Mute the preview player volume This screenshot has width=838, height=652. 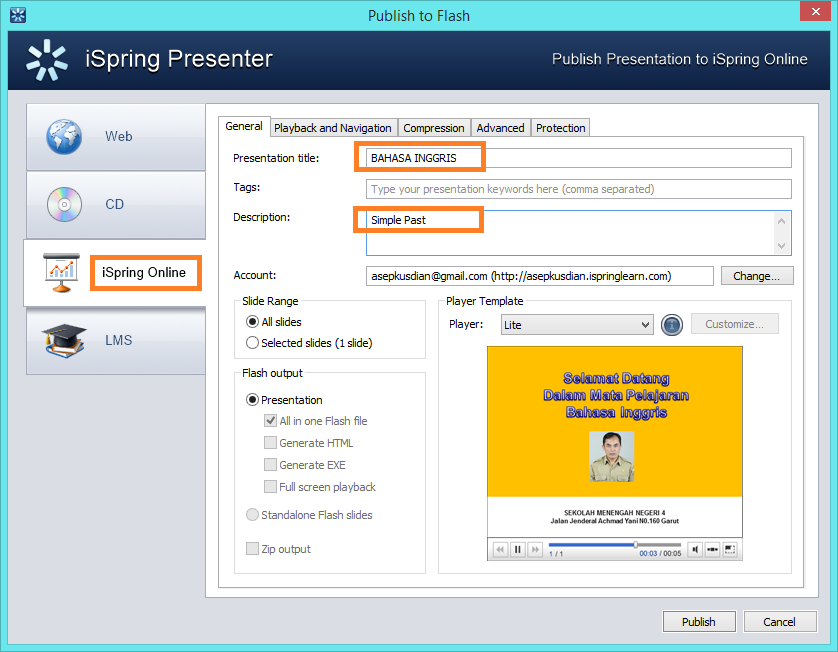tap(695, 549)
